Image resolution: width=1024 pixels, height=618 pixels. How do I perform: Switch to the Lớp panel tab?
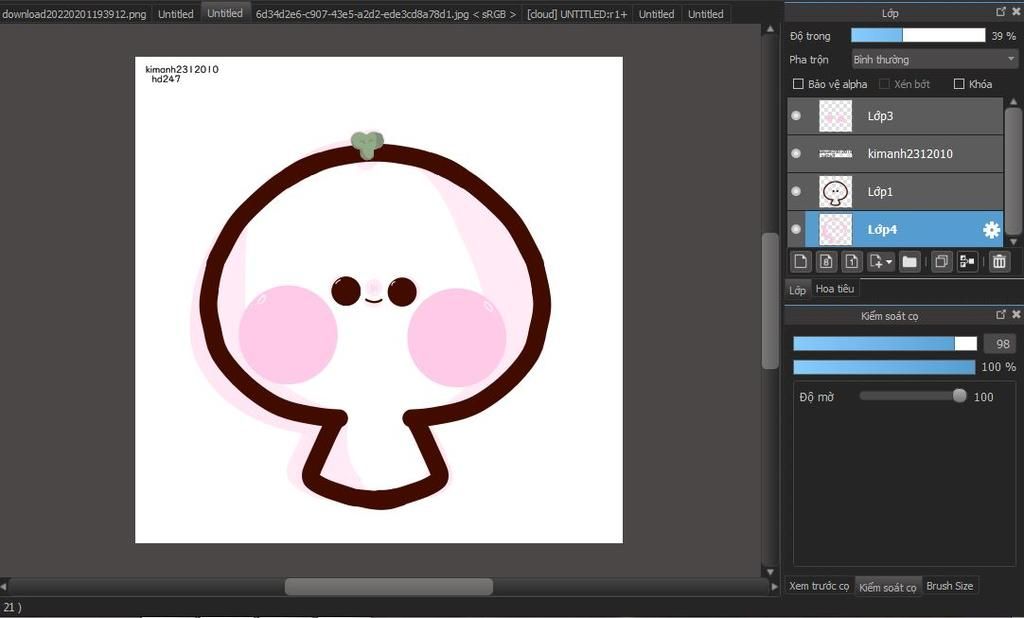pos(797,289)
